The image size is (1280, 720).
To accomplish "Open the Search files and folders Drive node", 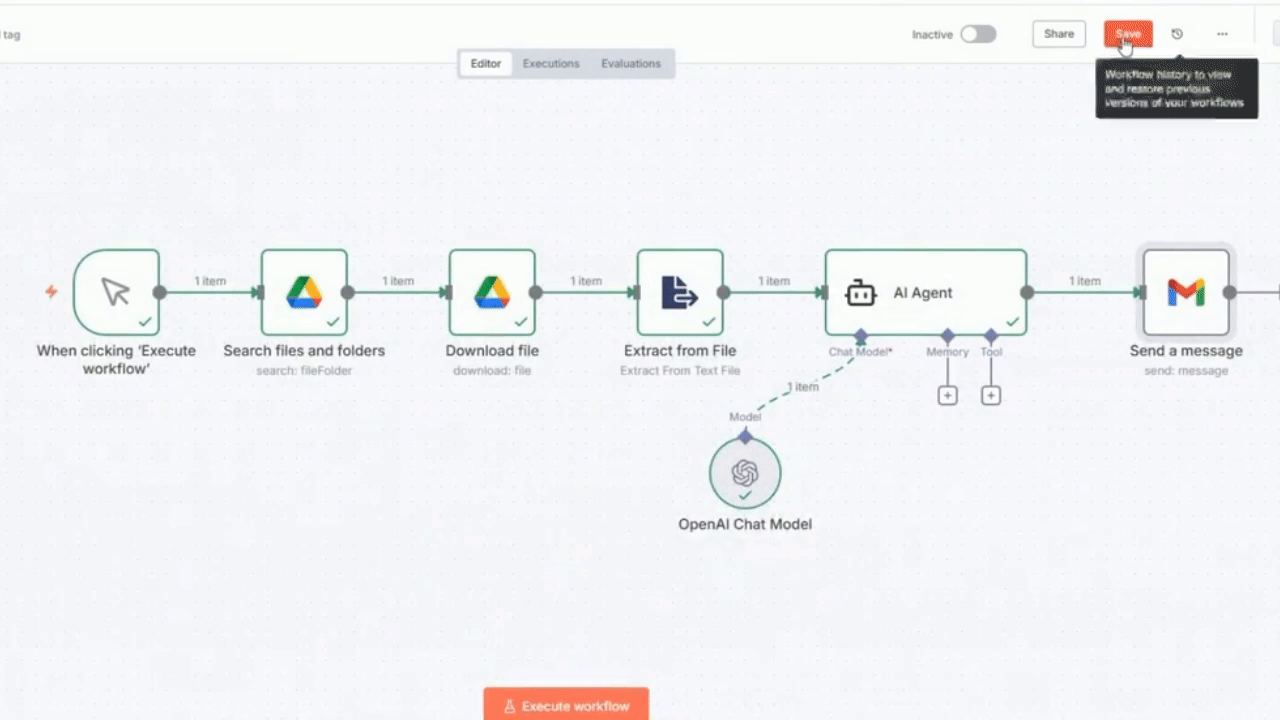I will click(x=304, y=292).
